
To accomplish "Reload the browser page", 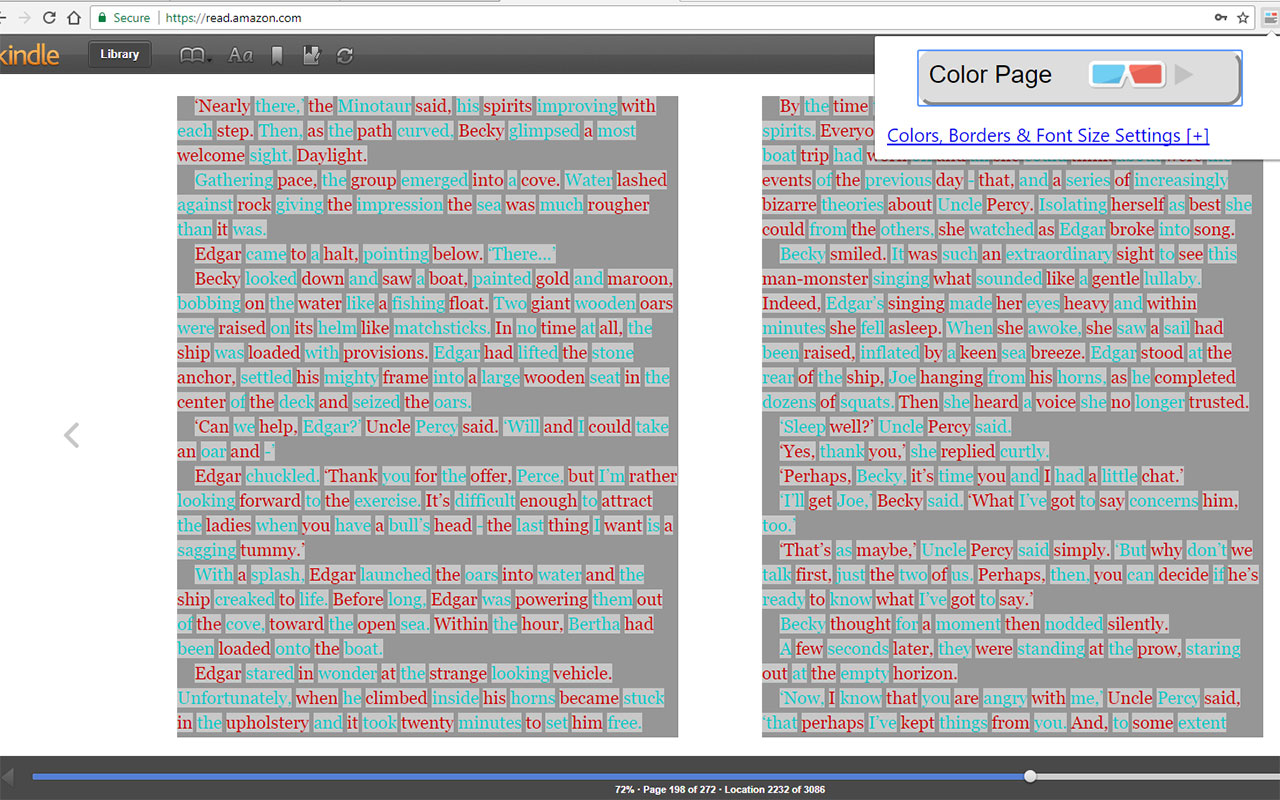I will pos(47,18).
